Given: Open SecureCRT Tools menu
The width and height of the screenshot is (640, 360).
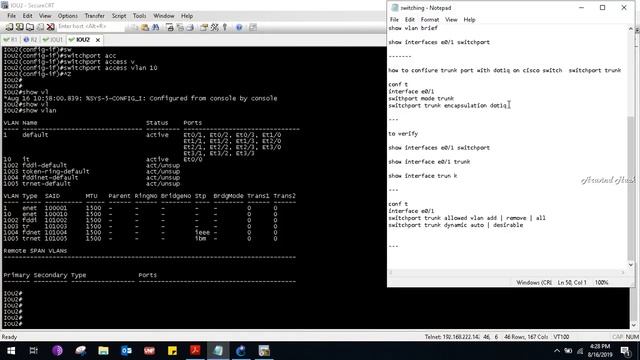Looking at the screenshot, I should (139, 16).
